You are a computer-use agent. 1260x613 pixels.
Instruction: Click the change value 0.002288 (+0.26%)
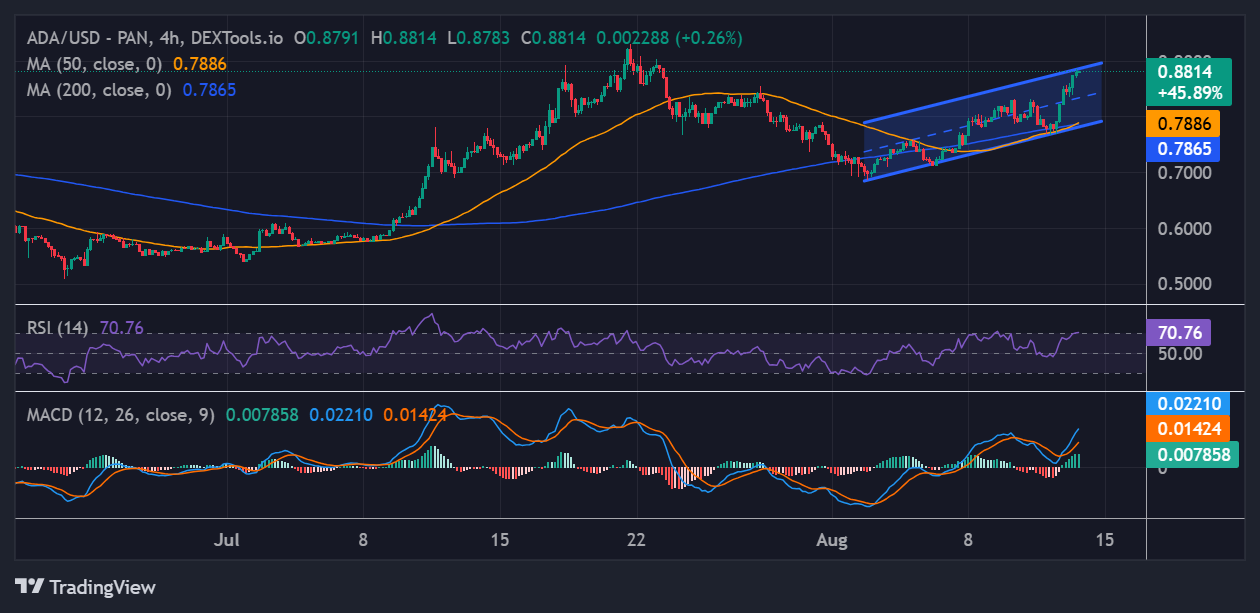click(x=669, y=38)
